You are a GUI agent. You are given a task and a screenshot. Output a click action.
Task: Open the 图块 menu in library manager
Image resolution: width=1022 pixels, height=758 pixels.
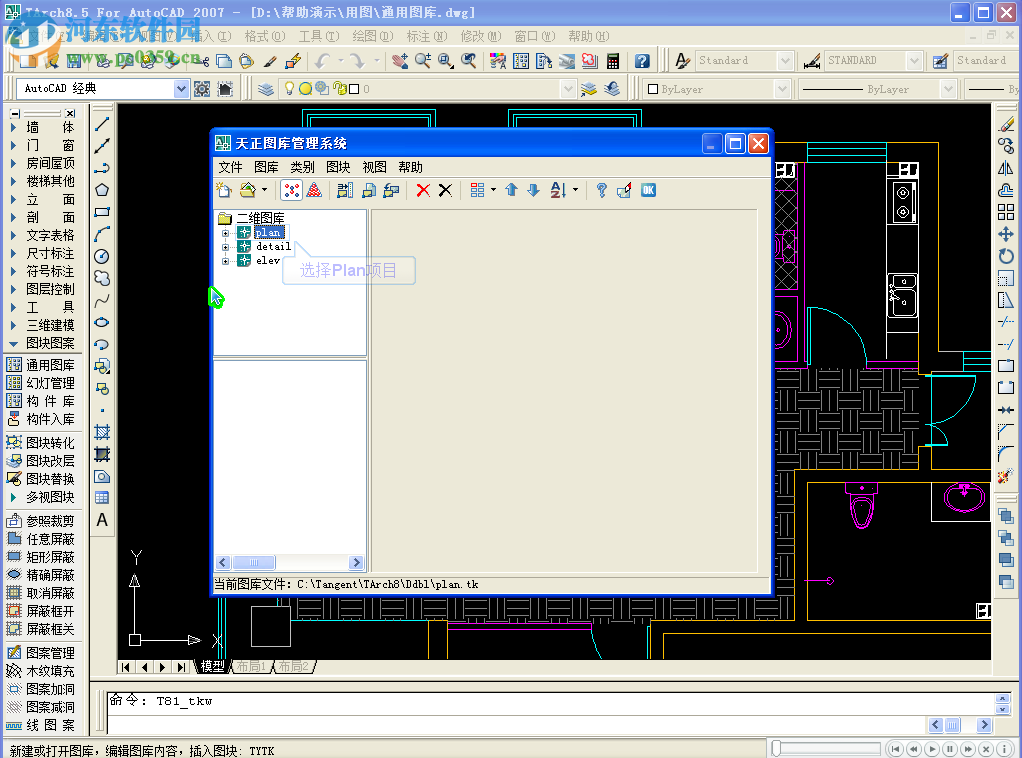[x=338, y=167]
